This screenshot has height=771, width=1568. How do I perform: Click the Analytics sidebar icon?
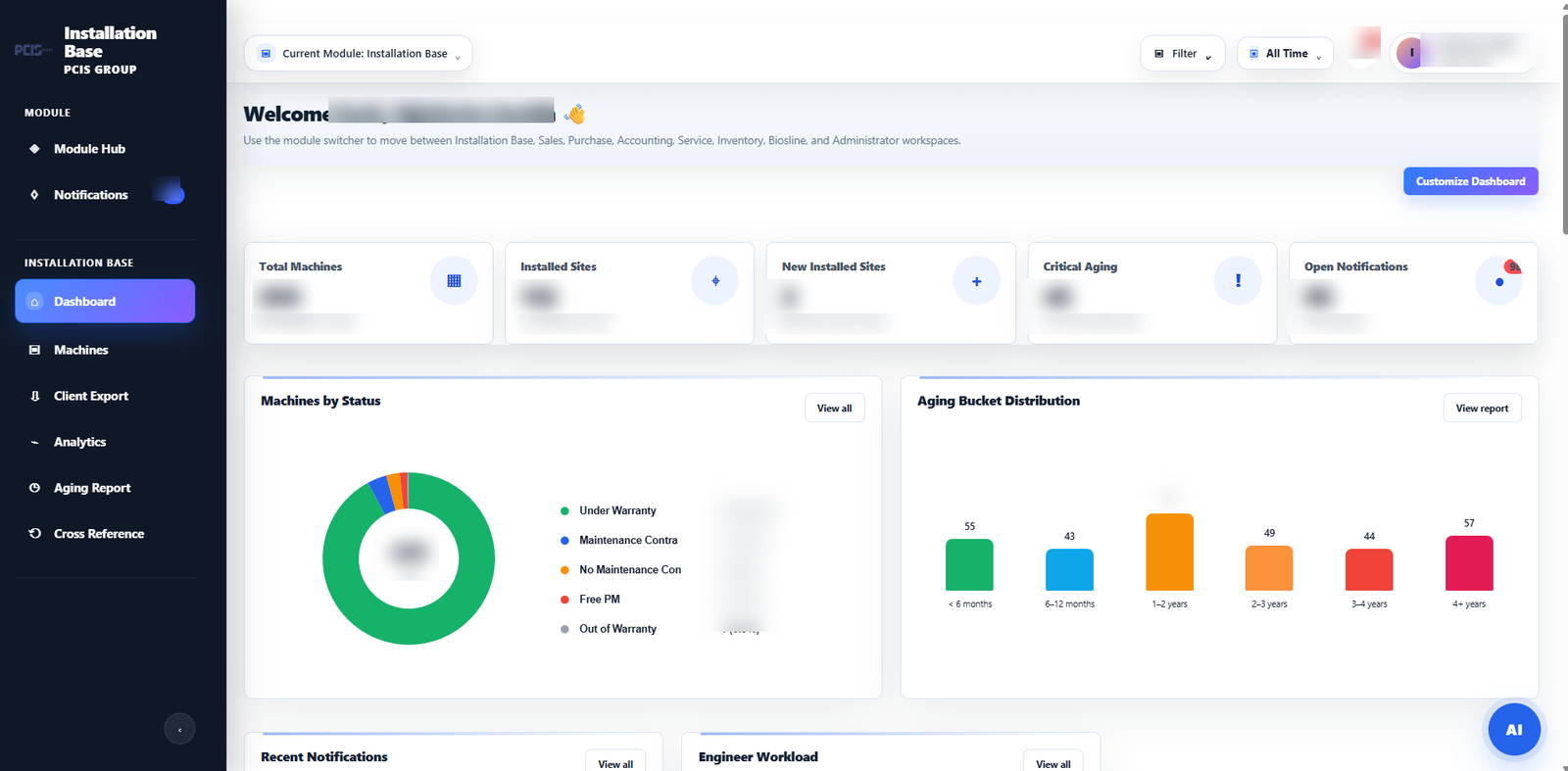point(34,442)
